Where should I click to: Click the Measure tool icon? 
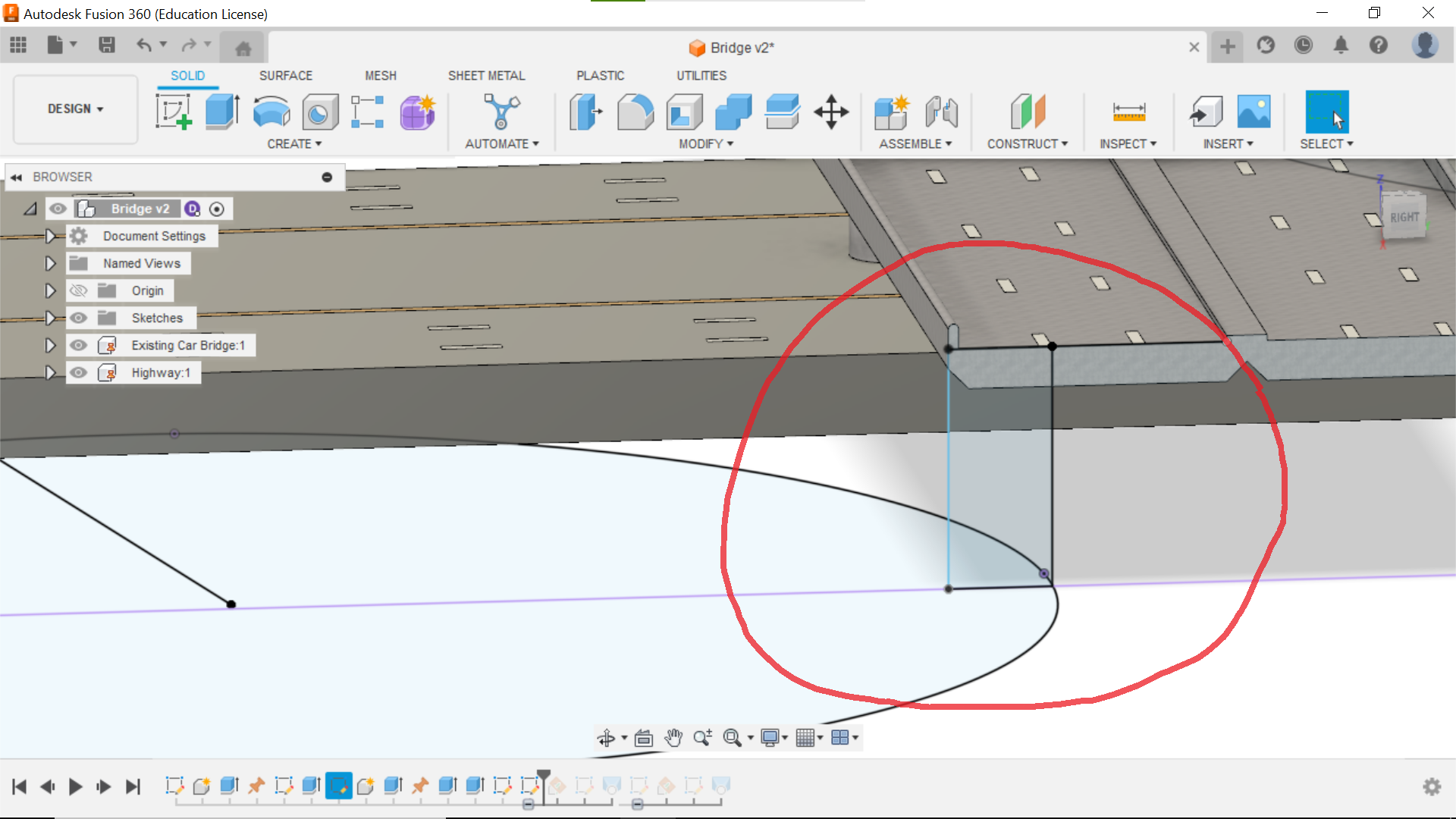(1128, 112)
